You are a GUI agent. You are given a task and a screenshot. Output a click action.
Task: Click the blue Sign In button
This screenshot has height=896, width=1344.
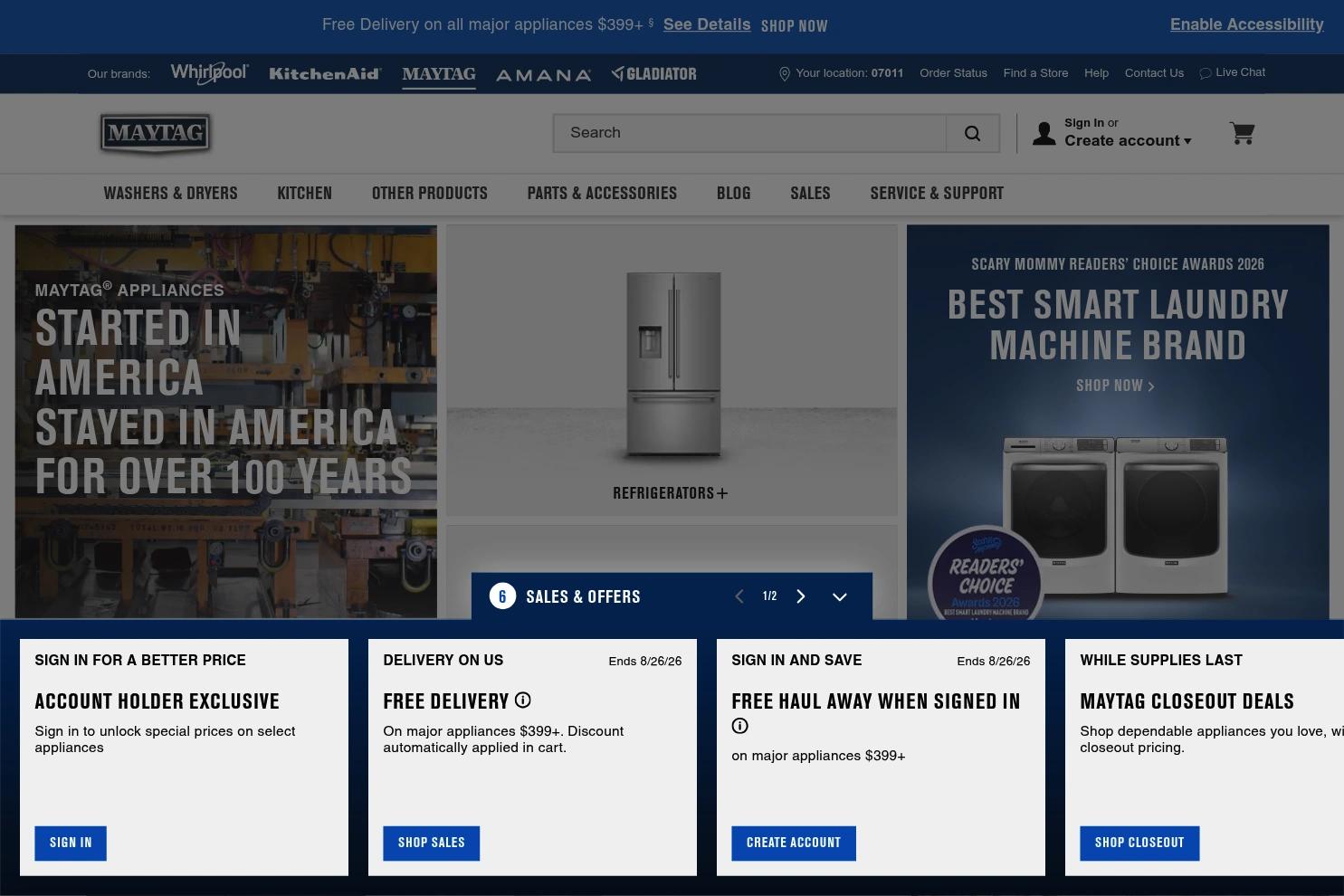[71, 844]
